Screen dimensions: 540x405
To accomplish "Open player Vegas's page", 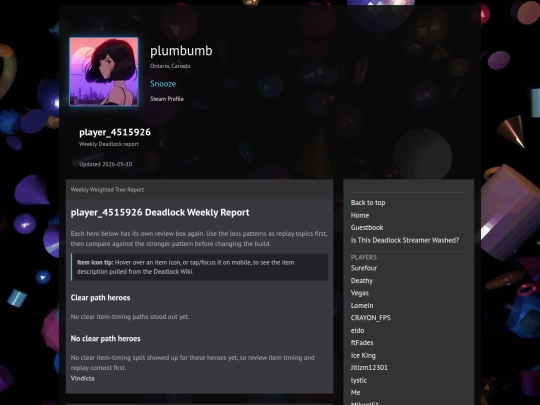I will point(360,293).
